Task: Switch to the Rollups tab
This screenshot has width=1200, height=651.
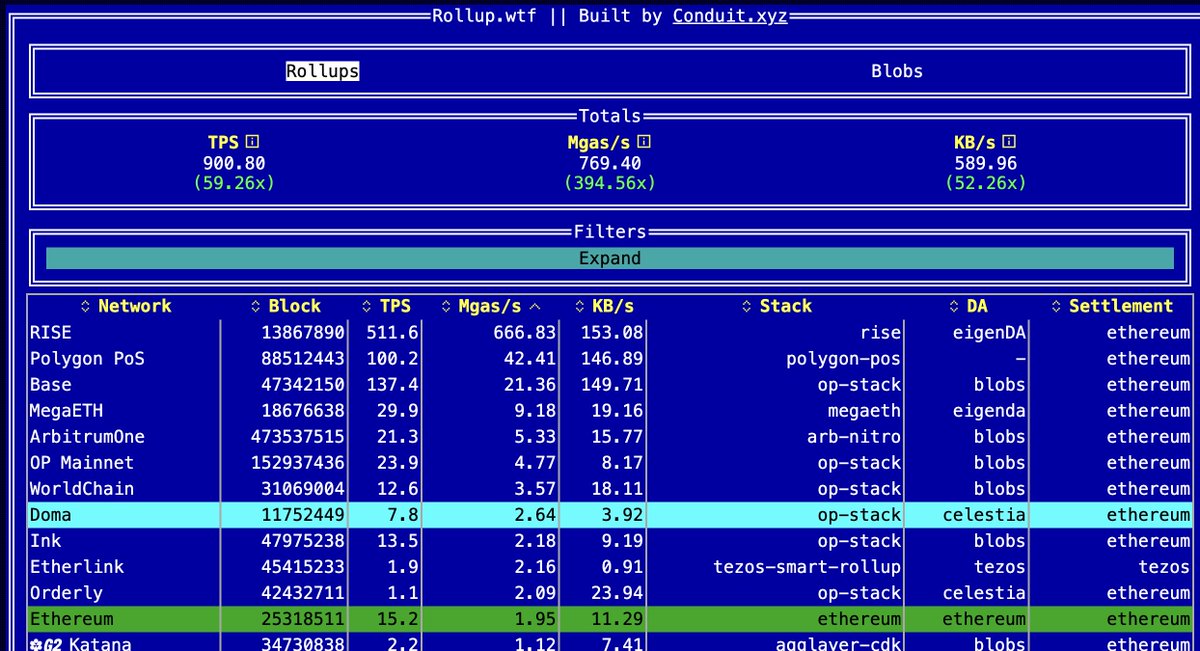Action: pyautogui.click(x=322, y=71)
